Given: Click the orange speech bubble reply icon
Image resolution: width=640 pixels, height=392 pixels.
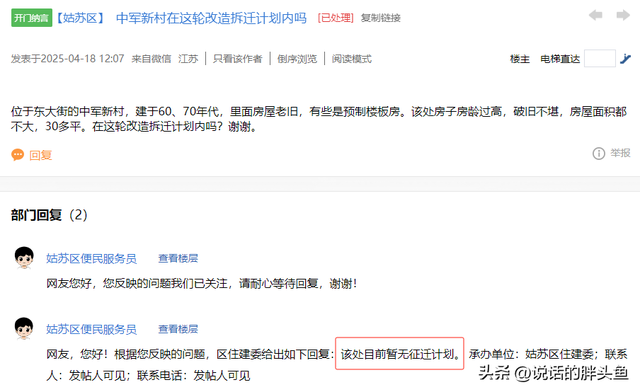Looking at the screenshot, I should tap(18, 155).
